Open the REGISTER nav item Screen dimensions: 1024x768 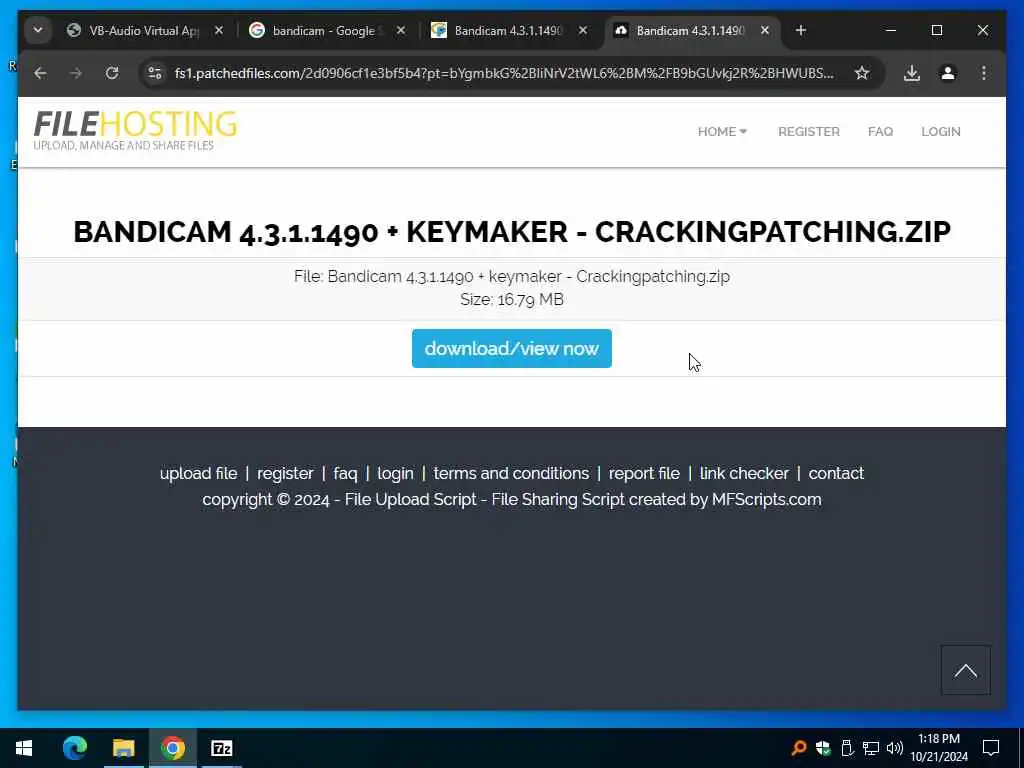pyautogui.click(x=808, y=132)
